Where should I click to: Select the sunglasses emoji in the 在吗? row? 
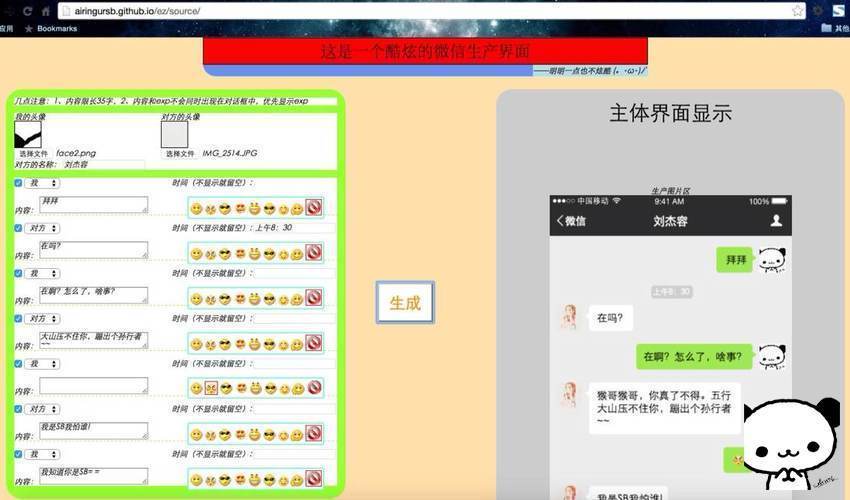tap(225, 254)
